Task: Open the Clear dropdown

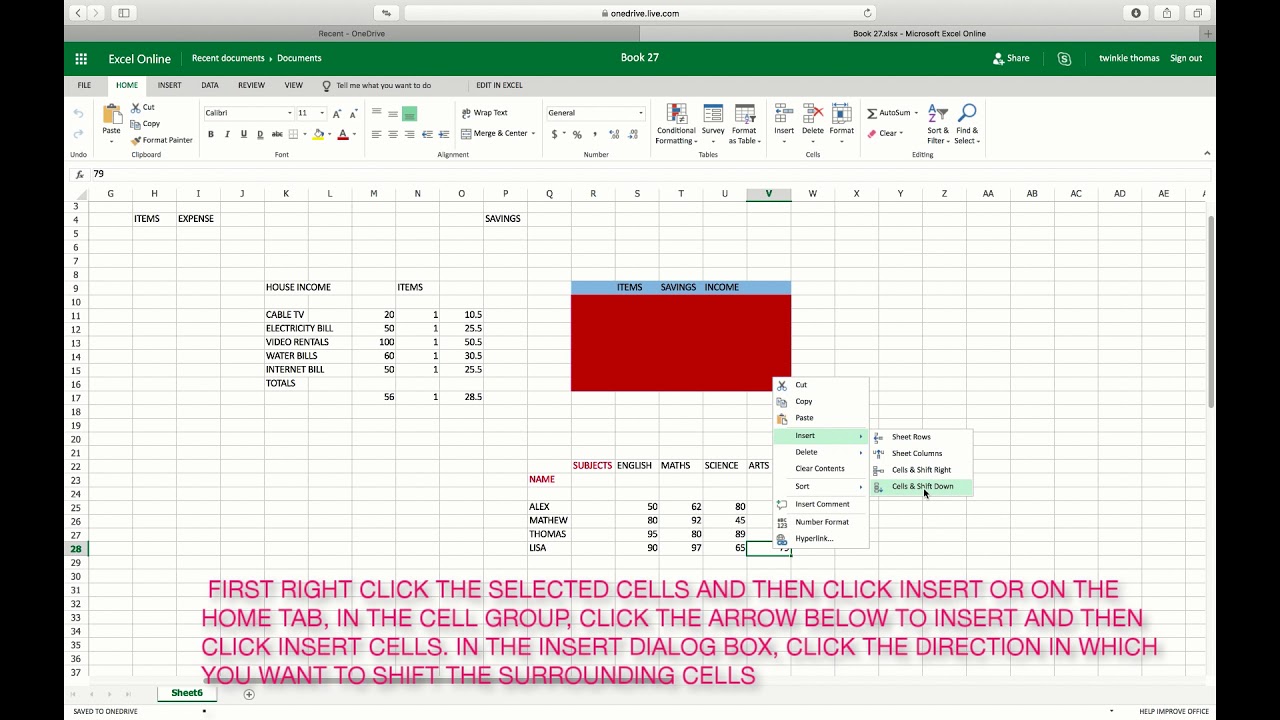Action: (885, 133)
